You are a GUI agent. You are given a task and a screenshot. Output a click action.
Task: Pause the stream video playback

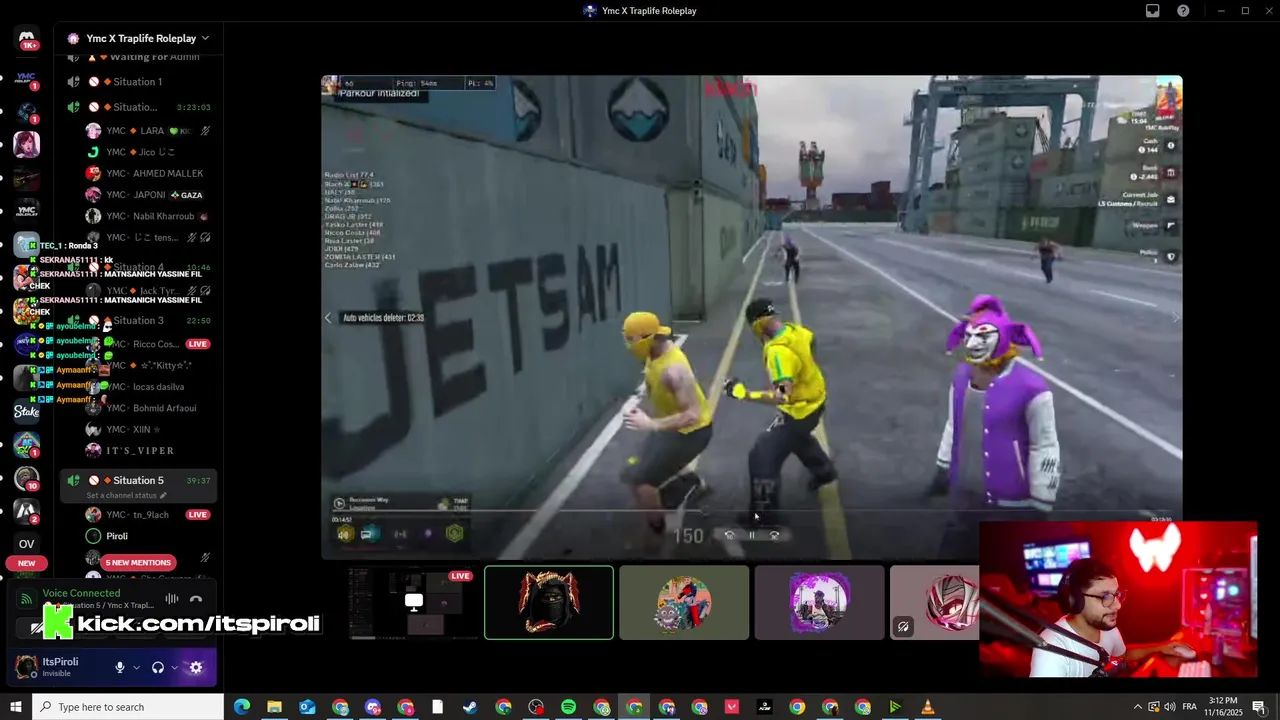[x=752, y=535]
